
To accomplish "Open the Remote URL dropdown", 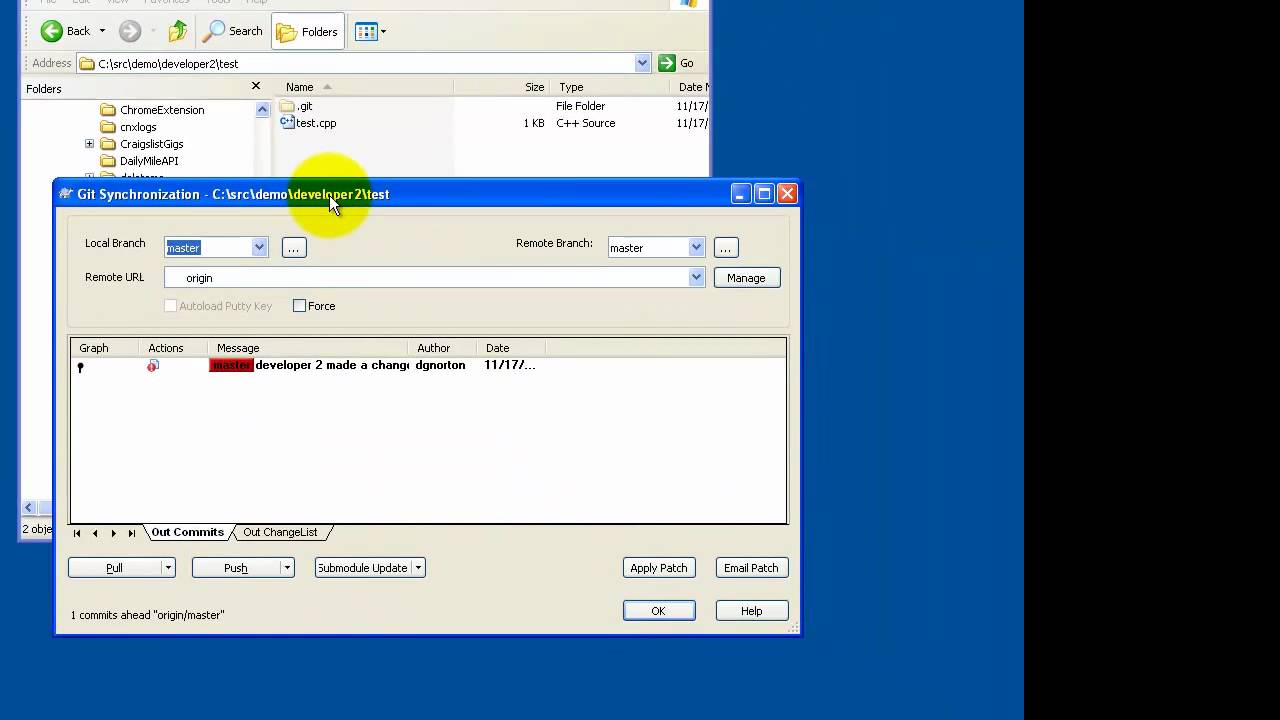I will [697, 277].
